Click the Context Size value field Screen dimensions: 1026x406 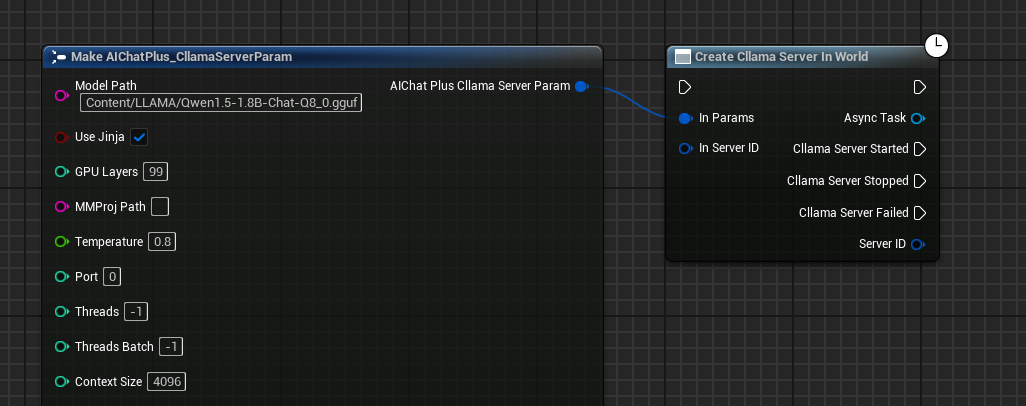pyautogui.click(x=166, y=382)
